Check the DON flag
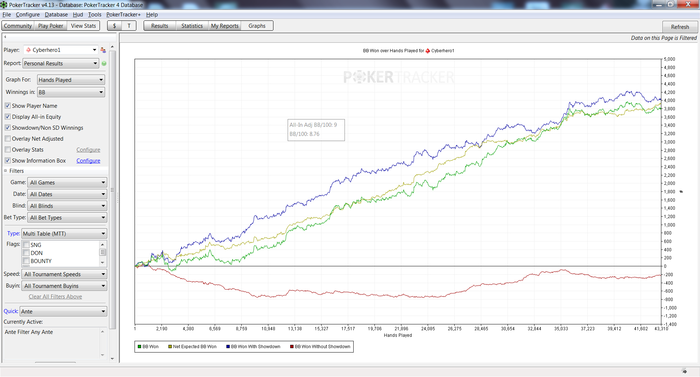 (26, 253)
